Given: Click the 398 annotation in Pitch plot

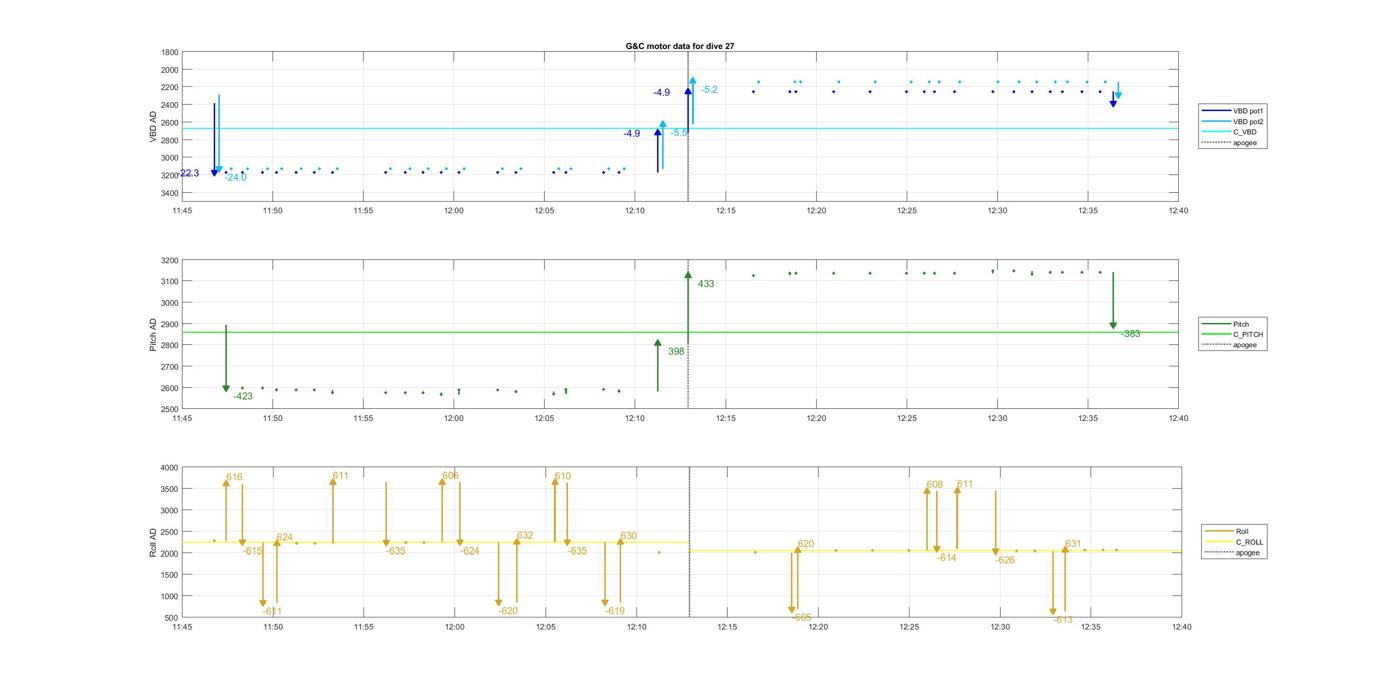Looking at the screenshot, I should (676, 351).
